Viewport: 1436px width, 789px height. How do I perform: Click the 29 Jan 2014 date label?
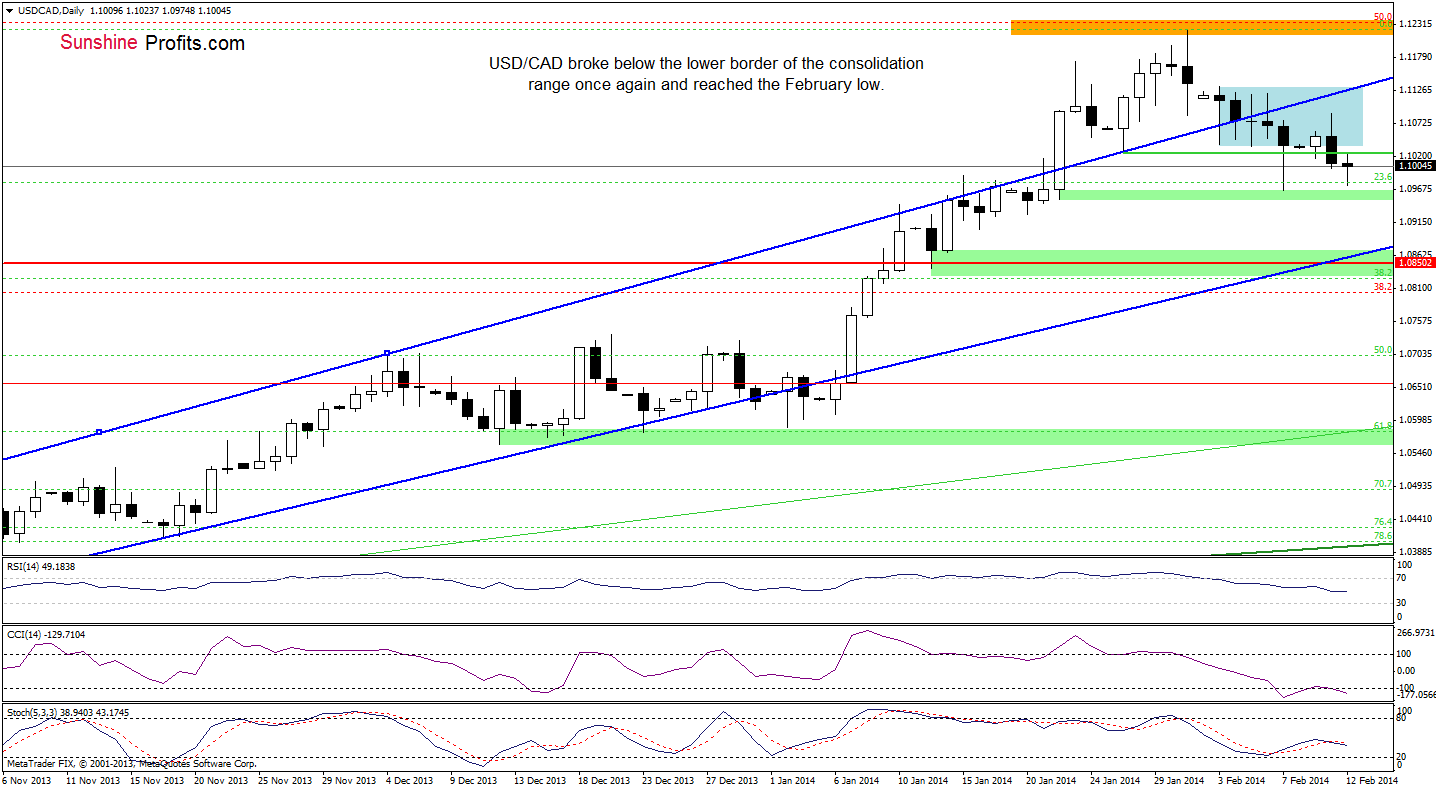coord(1179,779)
